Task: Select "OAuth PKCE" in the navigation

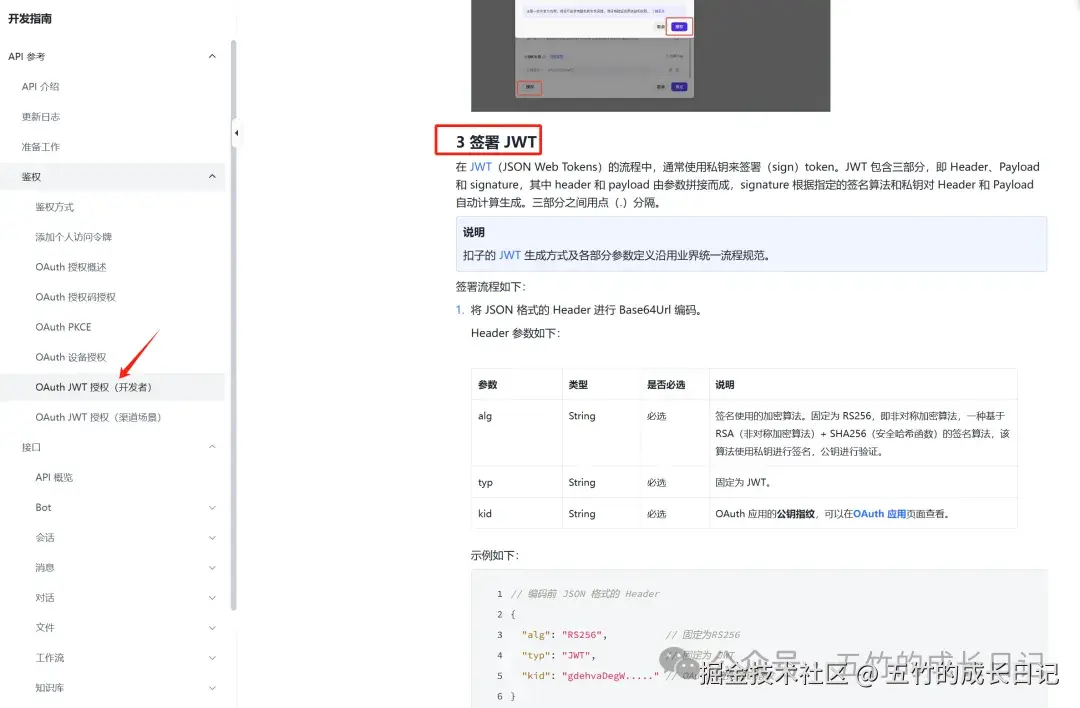Action: [63, 327]
